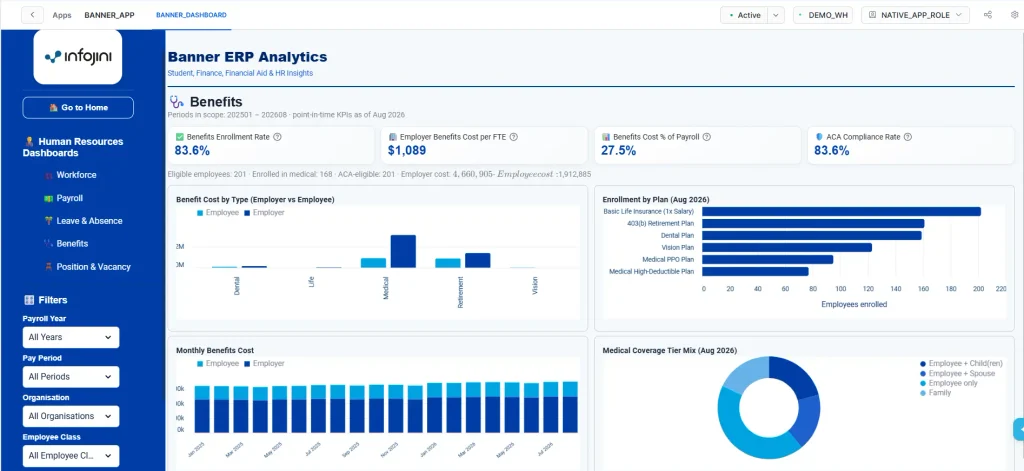Open the Workforce dashboard
1024x471 pixels.
(76, 175)
